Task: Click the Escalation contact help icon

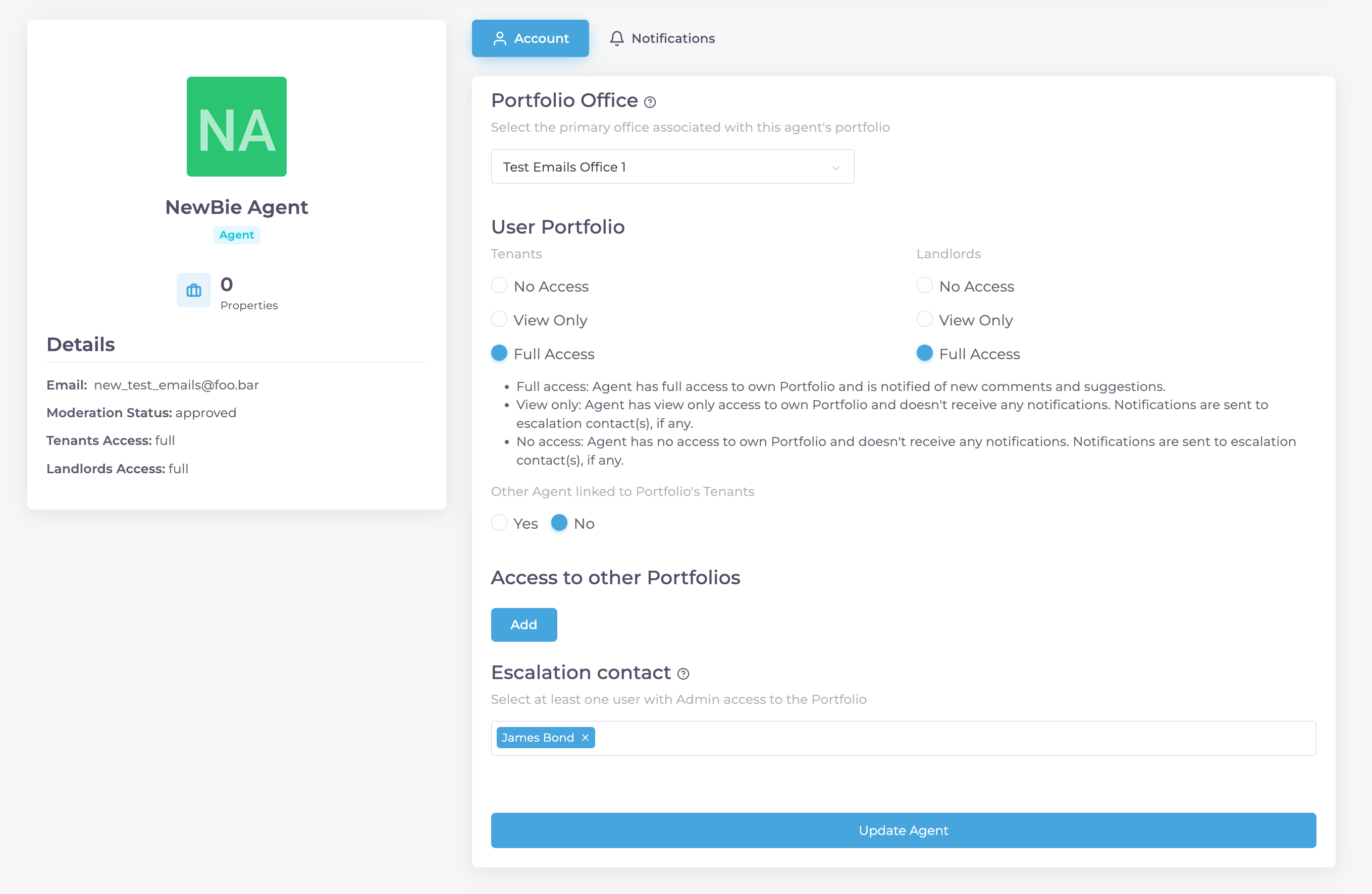Action: point(683,674)
